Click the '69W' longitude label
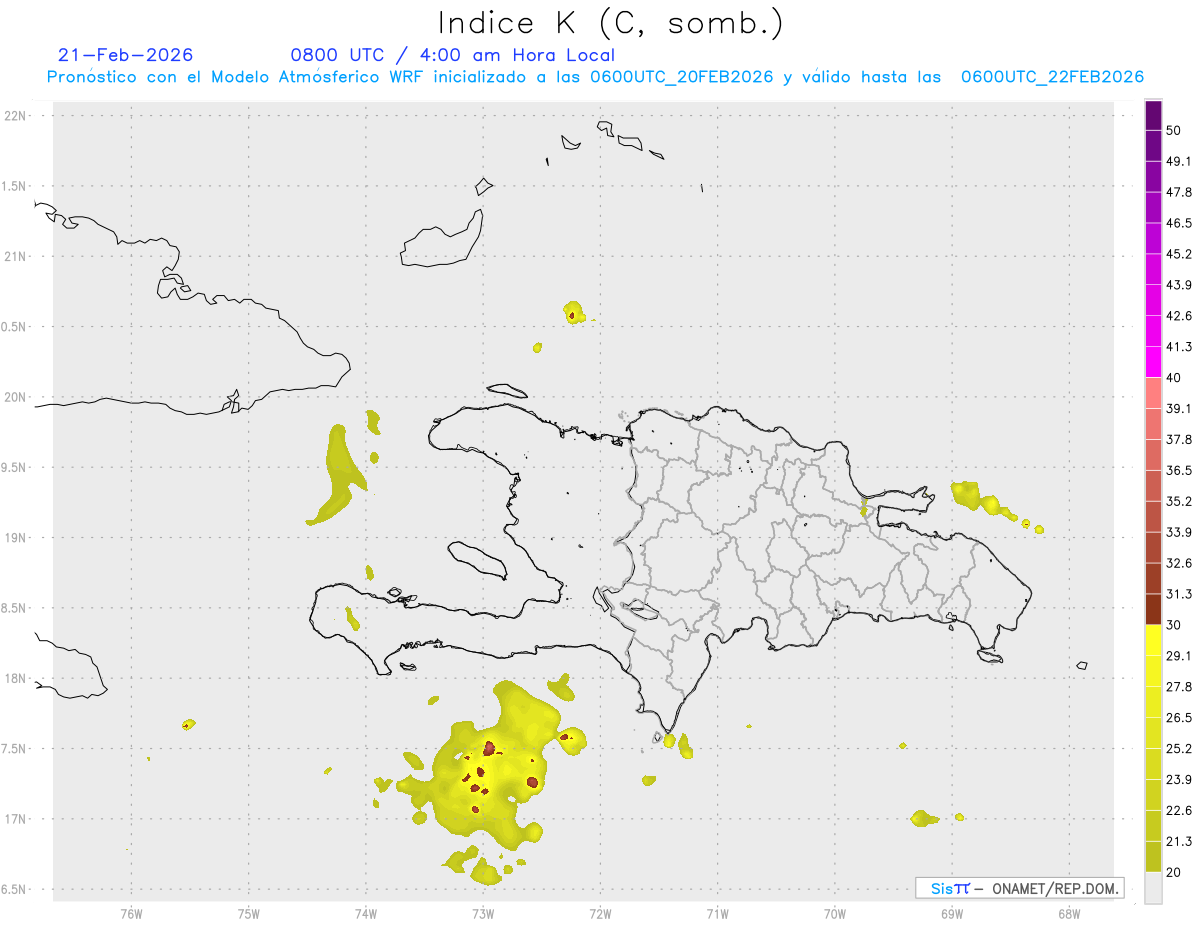Viewport: 1200px width, 927px height. 951,914
